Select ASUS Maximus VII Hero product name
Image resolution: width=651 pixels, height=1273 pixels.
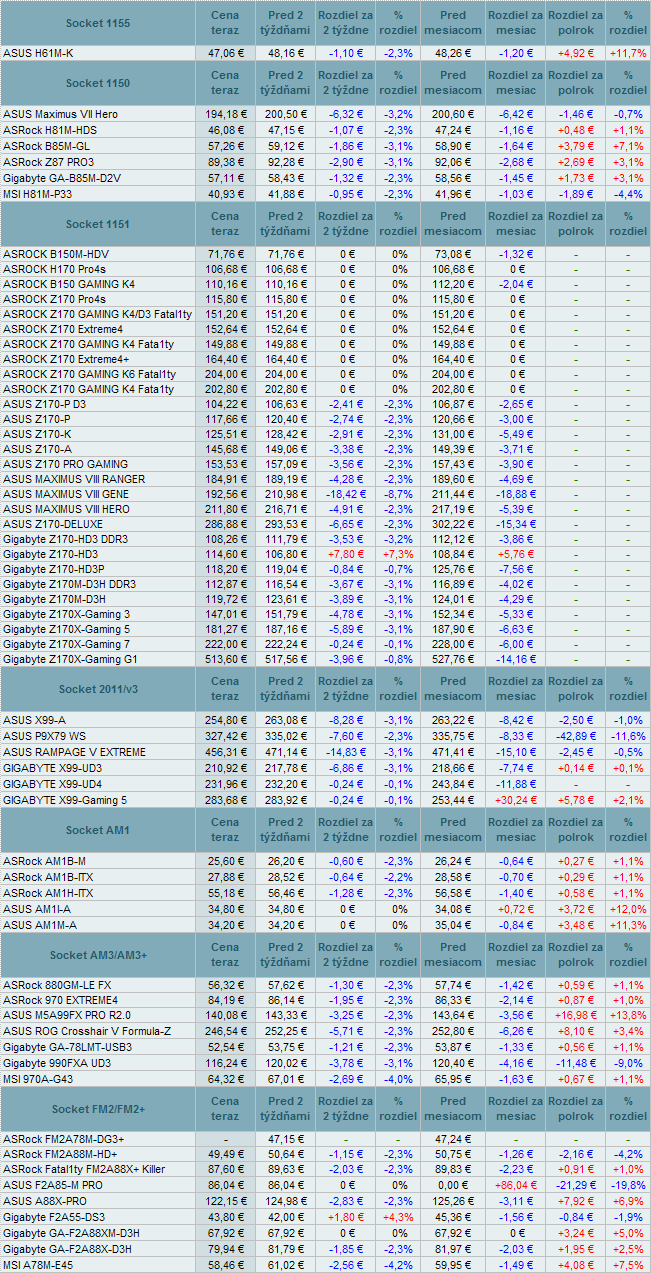coord(60,114)
